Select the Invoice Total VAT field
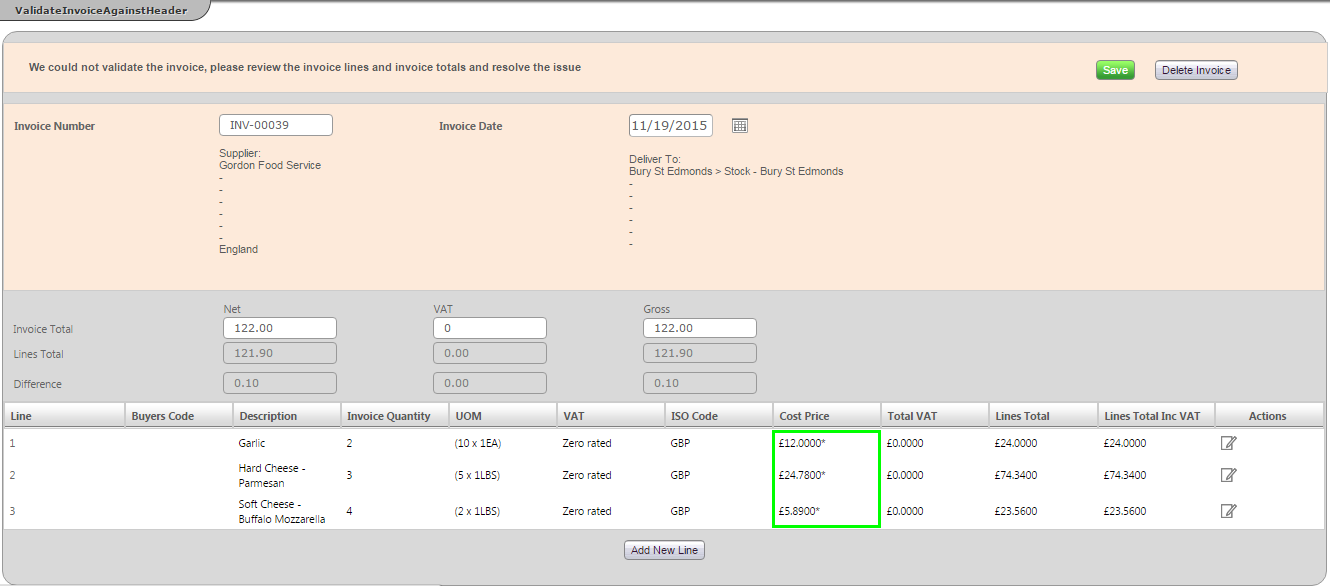The width and height of the screenshot is (1330, 586). click(490, 328)
